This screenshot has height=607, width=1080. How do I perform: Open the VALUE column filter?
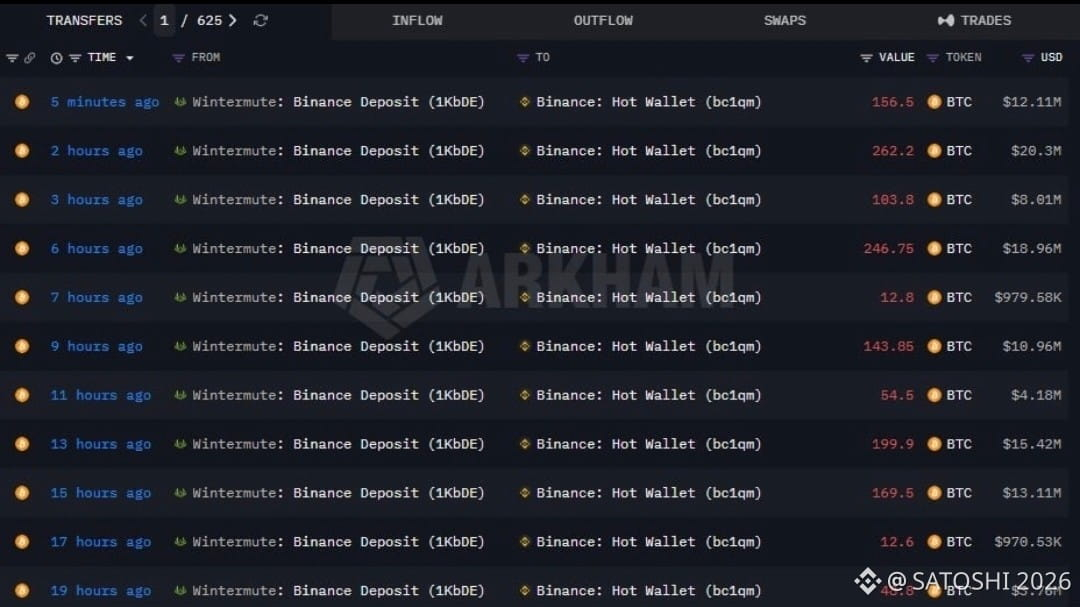point(866,58)
